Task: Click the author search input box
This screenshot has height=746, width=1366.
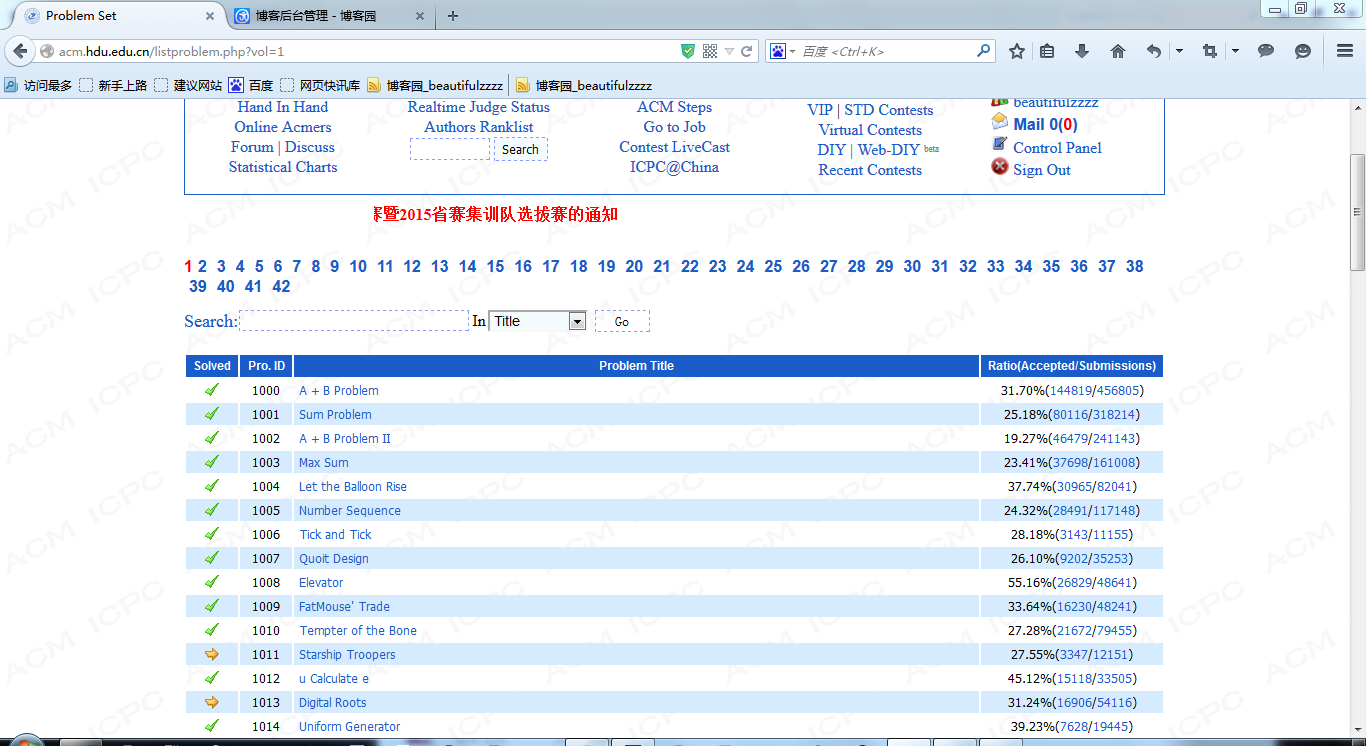Action: tap(450, 149)
